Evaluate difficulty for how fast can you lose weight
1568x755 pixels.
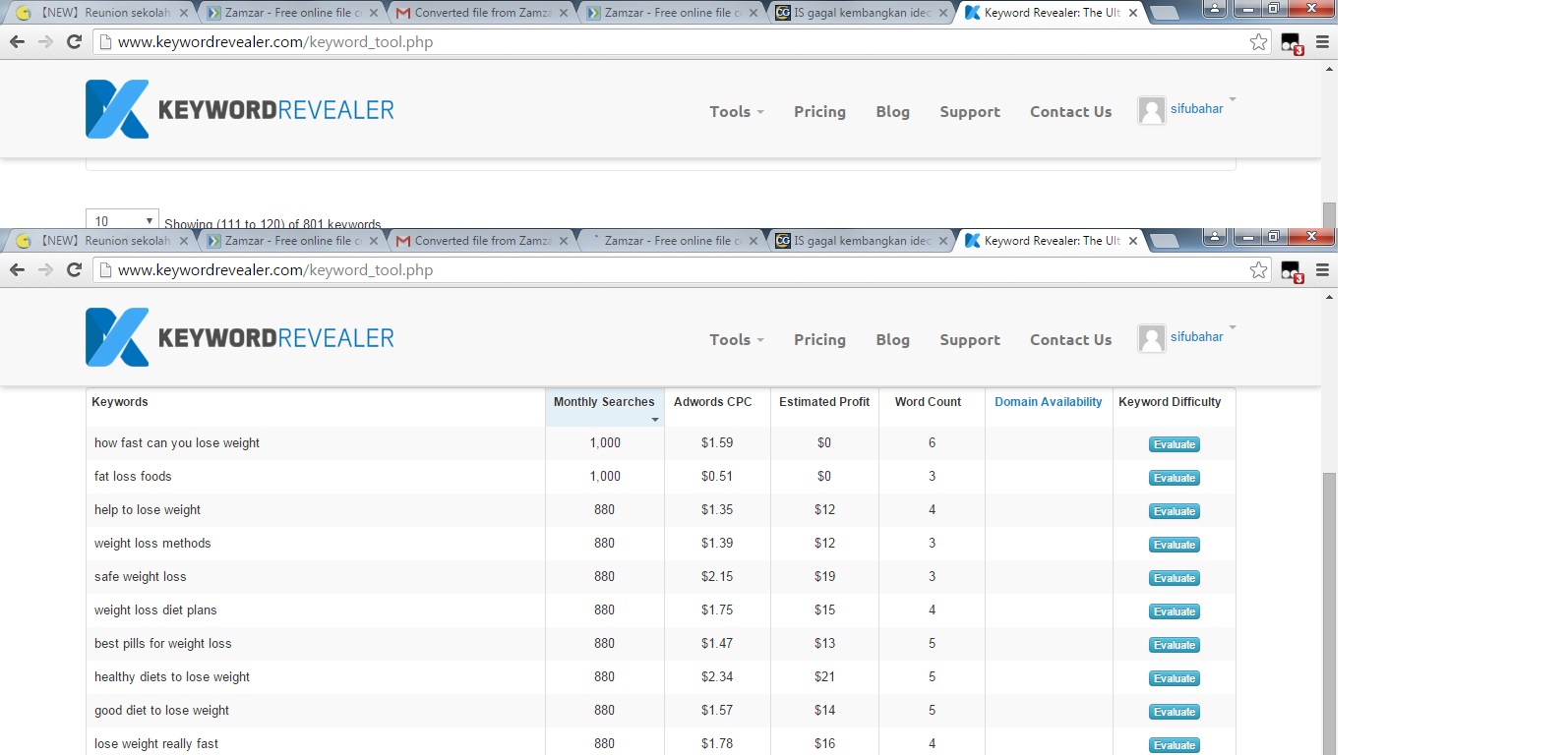1175,444
